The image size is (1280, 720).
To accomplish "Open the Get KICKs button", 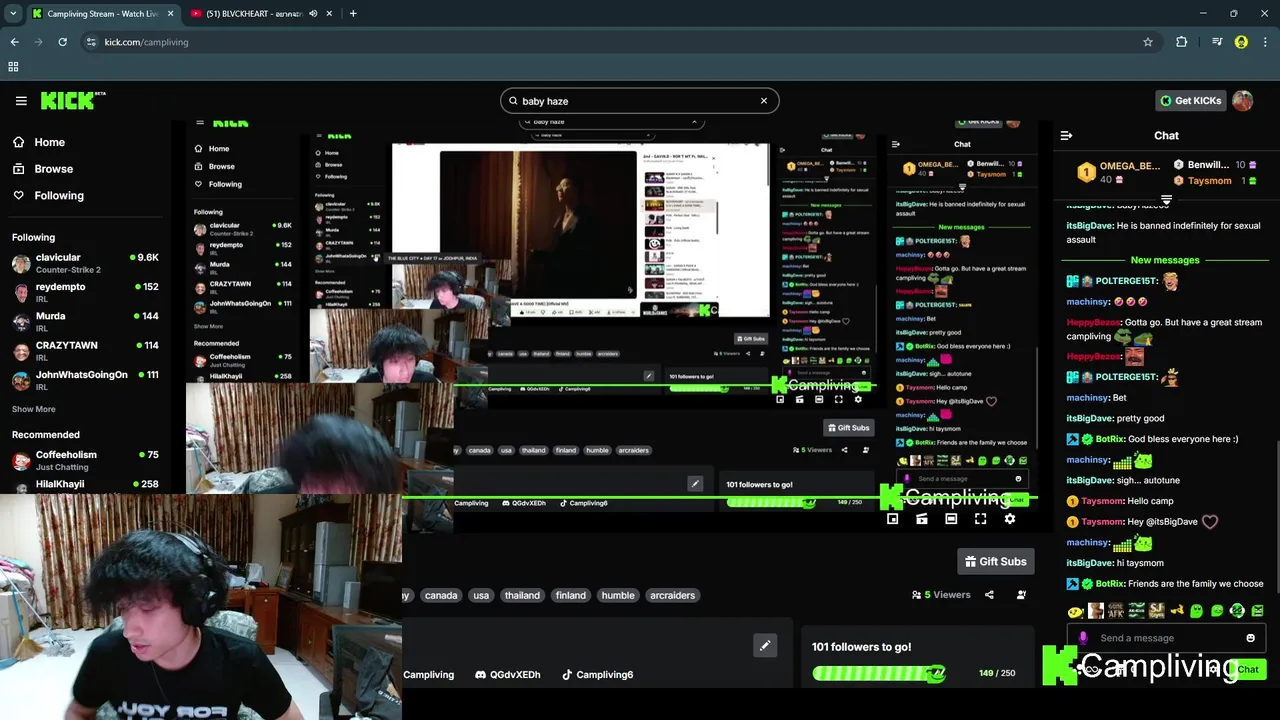I will coord(1191,101).
